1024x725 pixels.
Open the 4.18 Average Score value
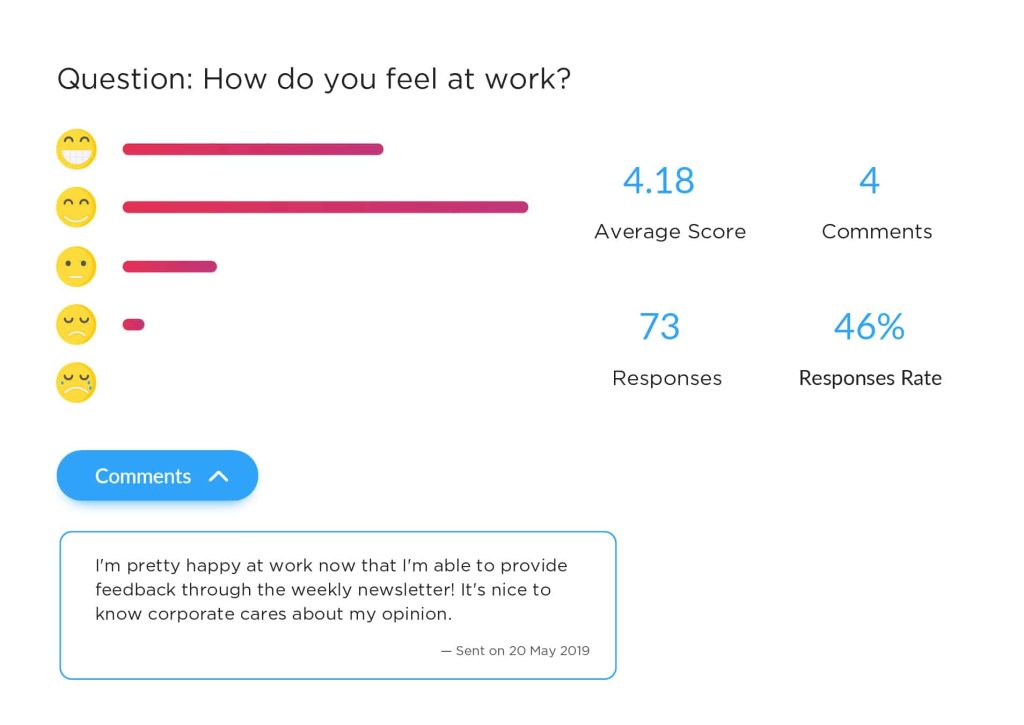659,181
